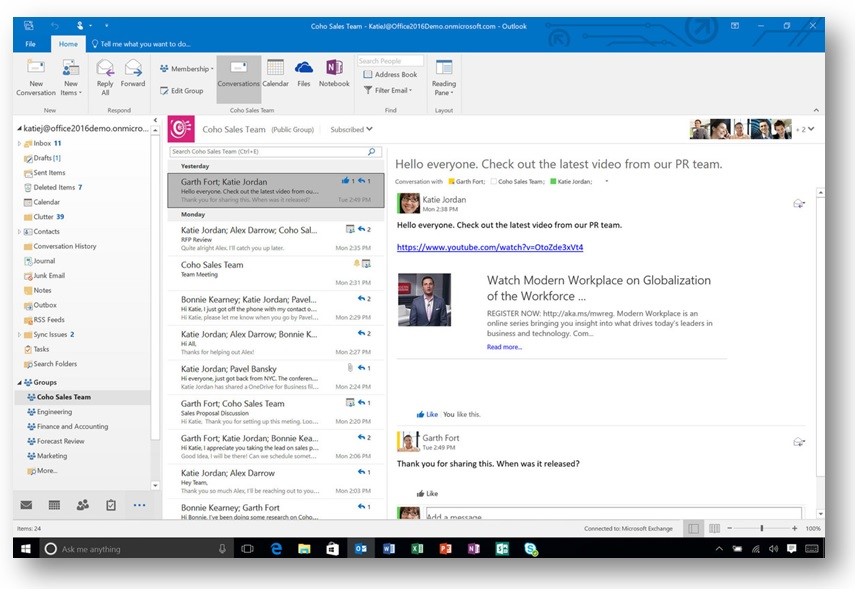The width and height of the screenshot is (864, 598).
Task: Open the File tab
Action: 31,44
